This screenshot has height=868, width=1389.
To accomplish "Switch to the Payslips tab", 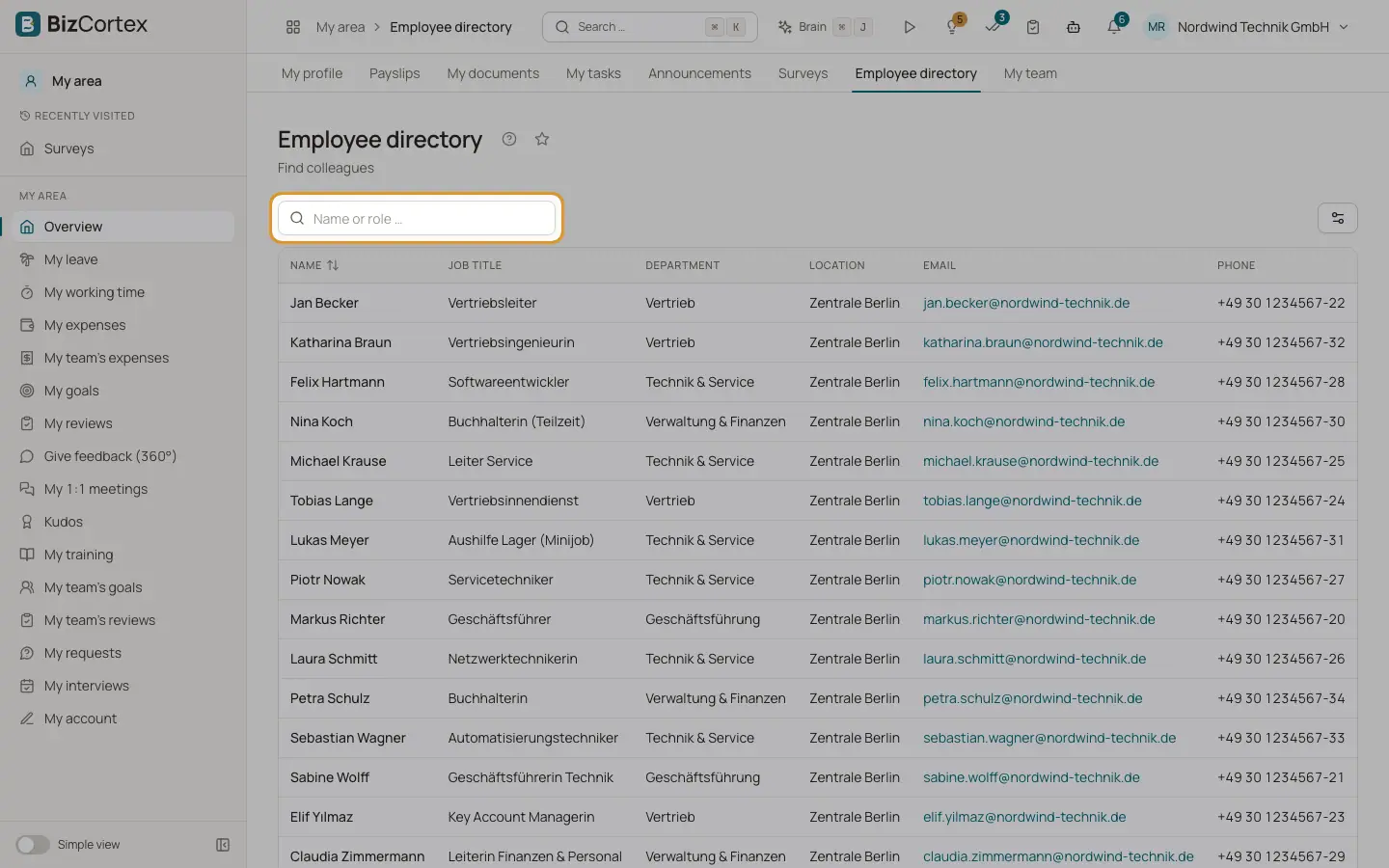I will click(395, 73).
